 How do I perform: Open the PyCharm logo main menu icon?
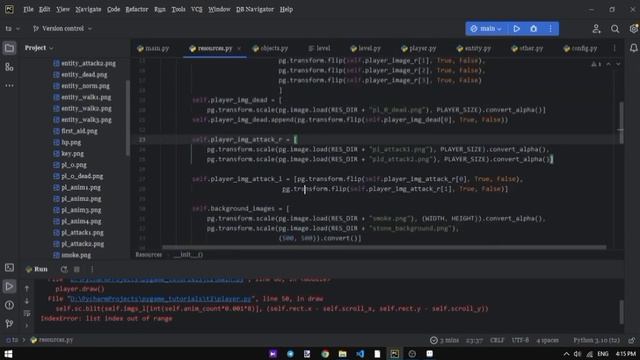tap(9, 9)
